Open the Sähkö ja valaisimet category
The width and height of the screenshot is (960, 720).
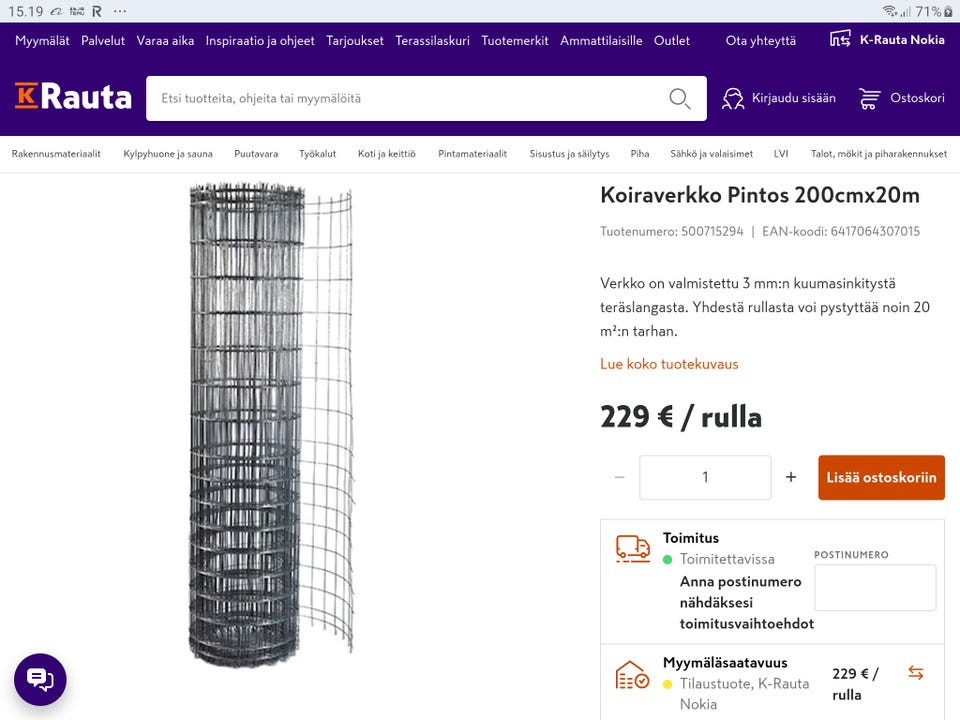click(714, 154)
